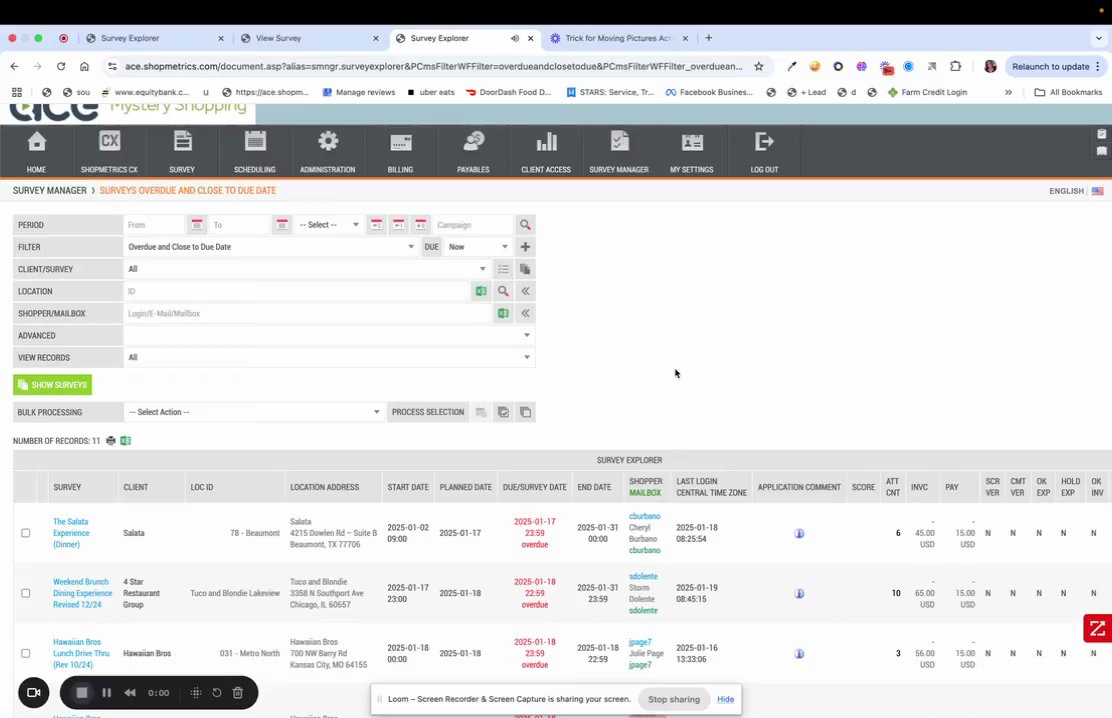
Task: Open a new browser tab
Action: pyautogui.click(x=708, y=38)
